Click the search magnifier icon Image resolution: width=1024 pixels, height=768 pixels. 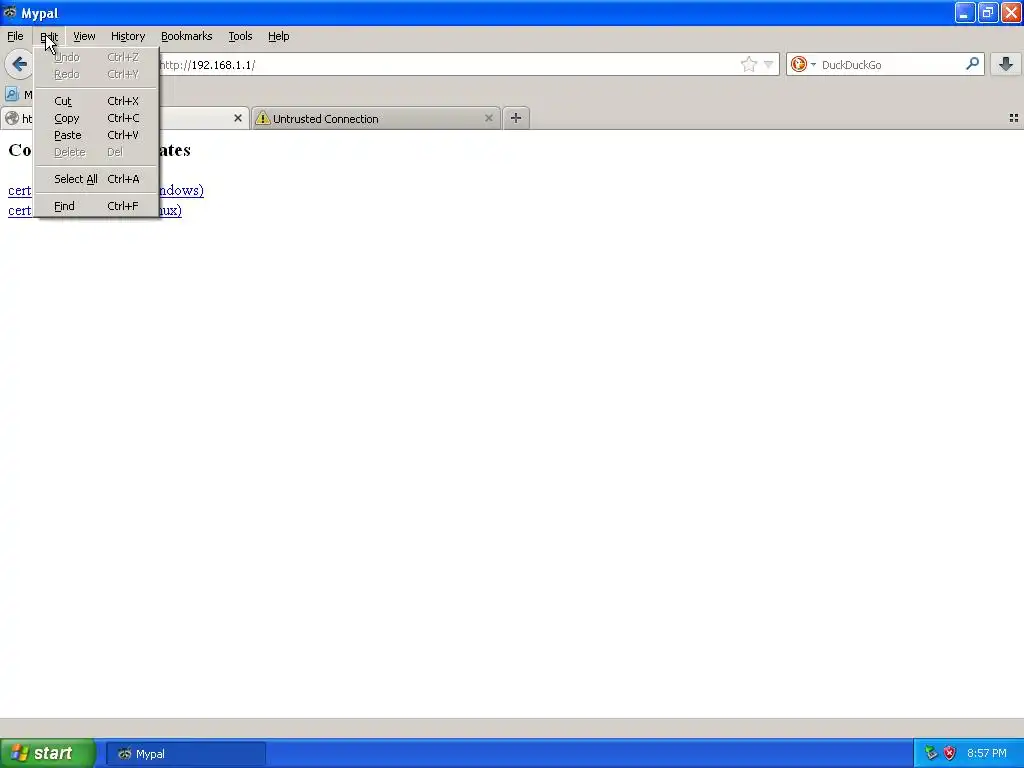tap(972, 63)
